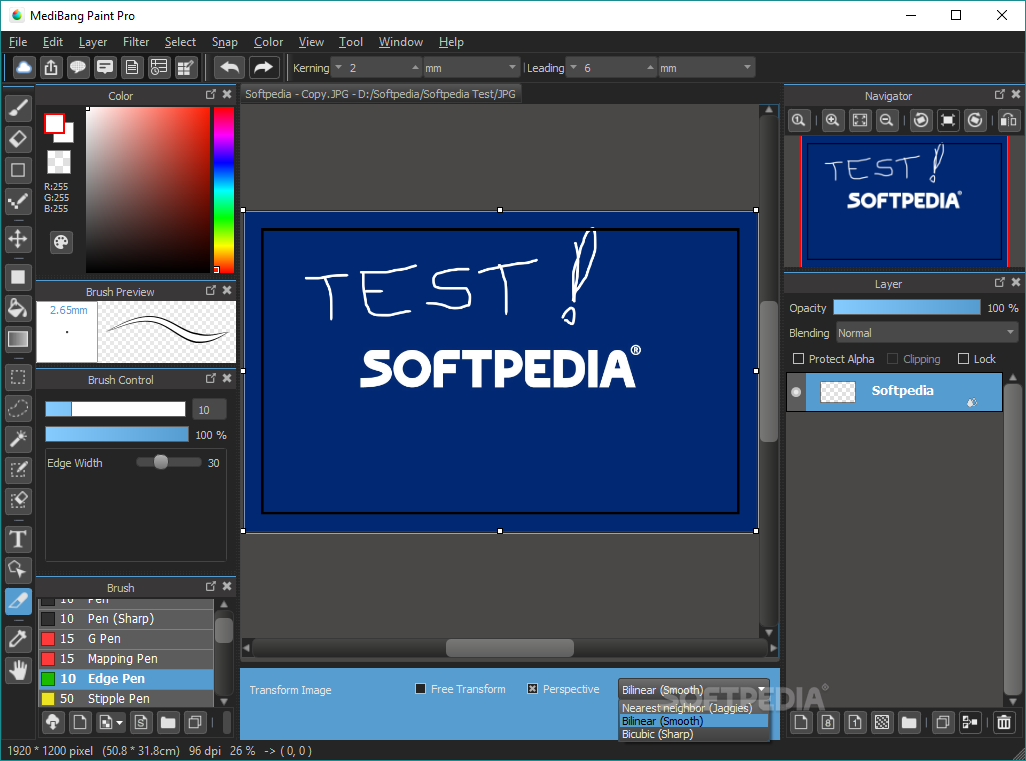This screenshot has width=1026, height=761.
Task: Select the Softpedia layer
Action: 903,392
